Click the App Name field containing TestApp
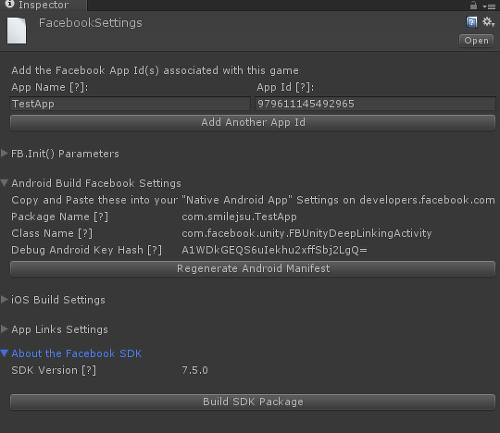Image resolution: width=500 pixels, height=433 pixels. [x=130, y=104]
